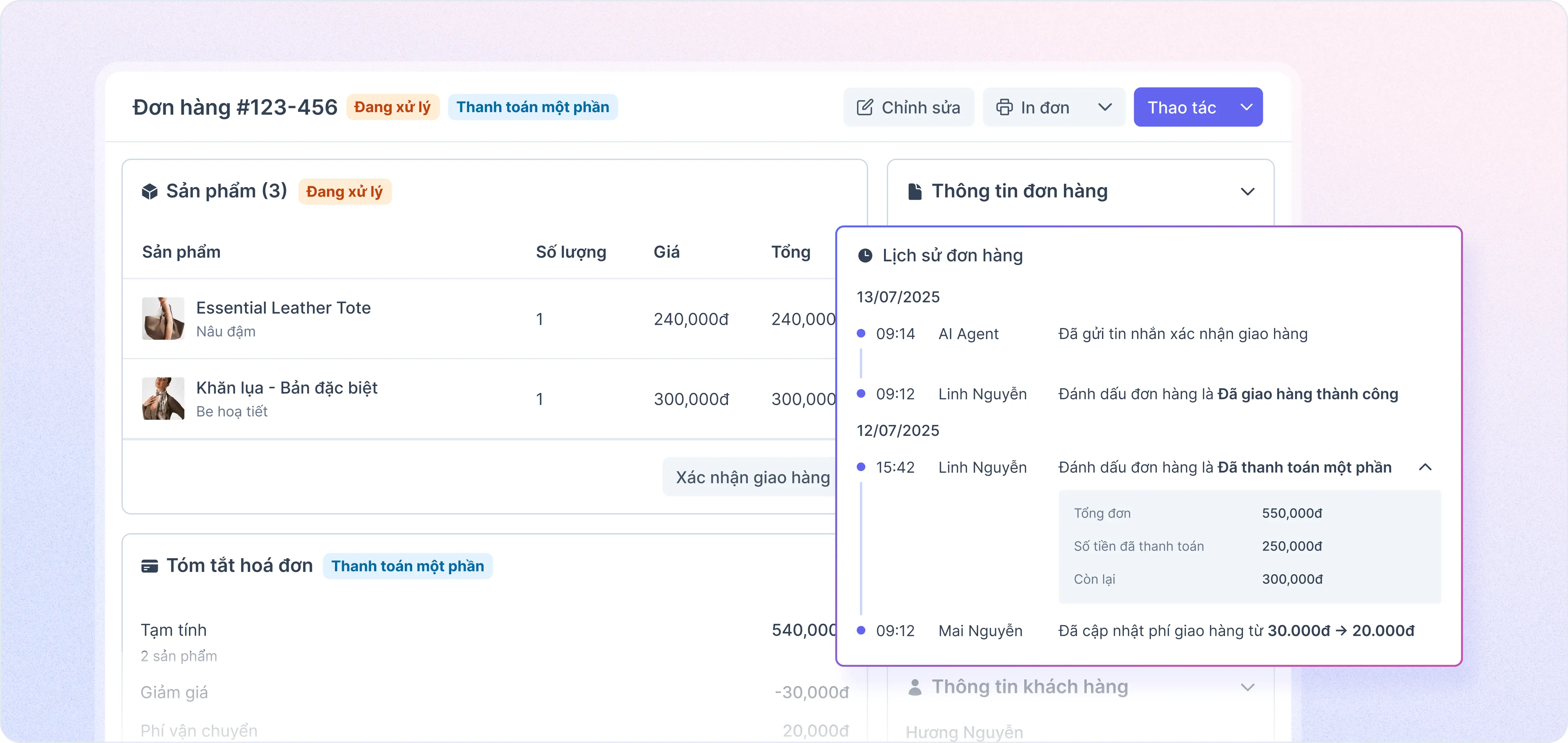Click the 300,000đ price of Khăn lụa

(691, 399)
